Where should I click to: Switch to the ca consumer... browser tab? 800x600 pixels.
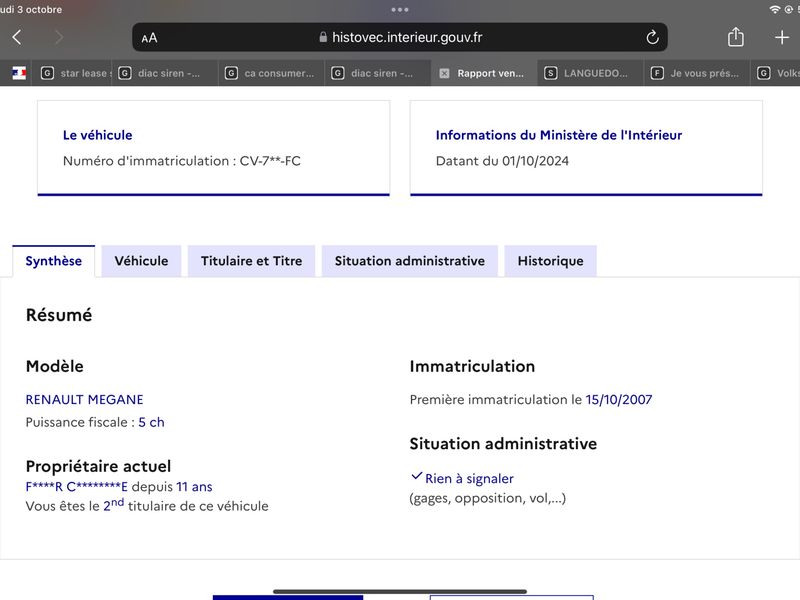coord(271,73)
